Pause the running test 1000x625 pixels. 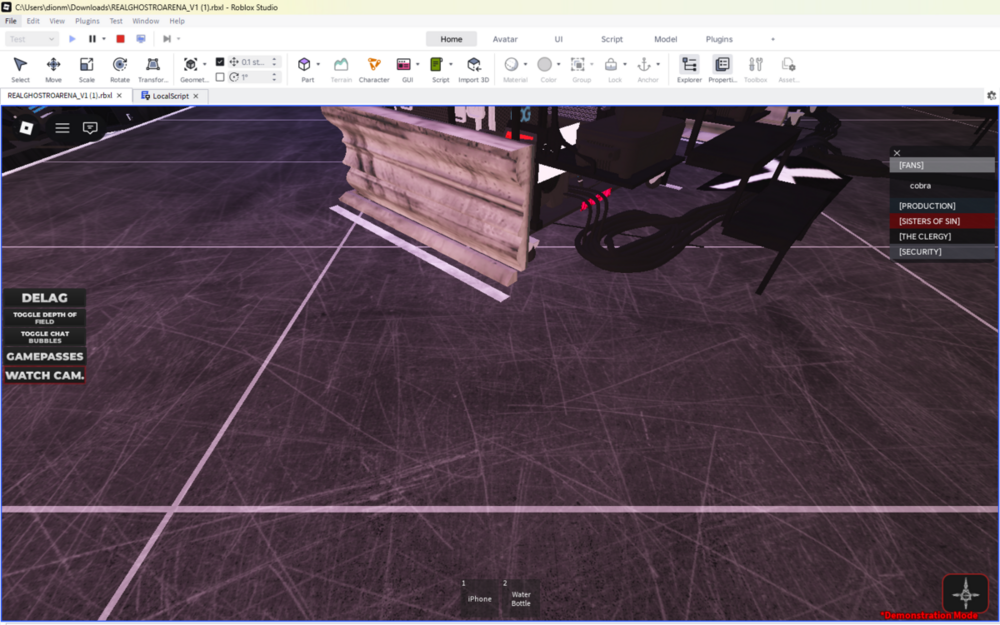pyautogui.click(x=92, y=39)
